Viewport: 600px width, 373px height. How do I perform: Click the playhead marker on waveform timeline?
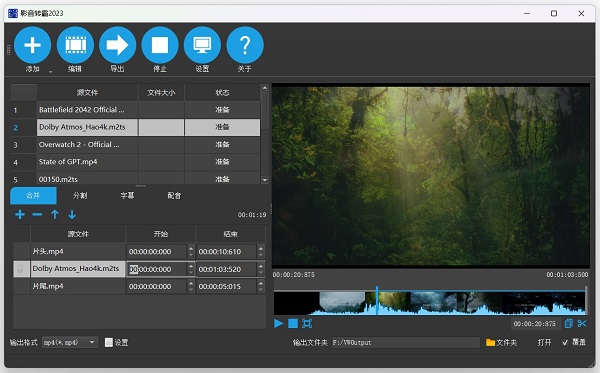377,301
